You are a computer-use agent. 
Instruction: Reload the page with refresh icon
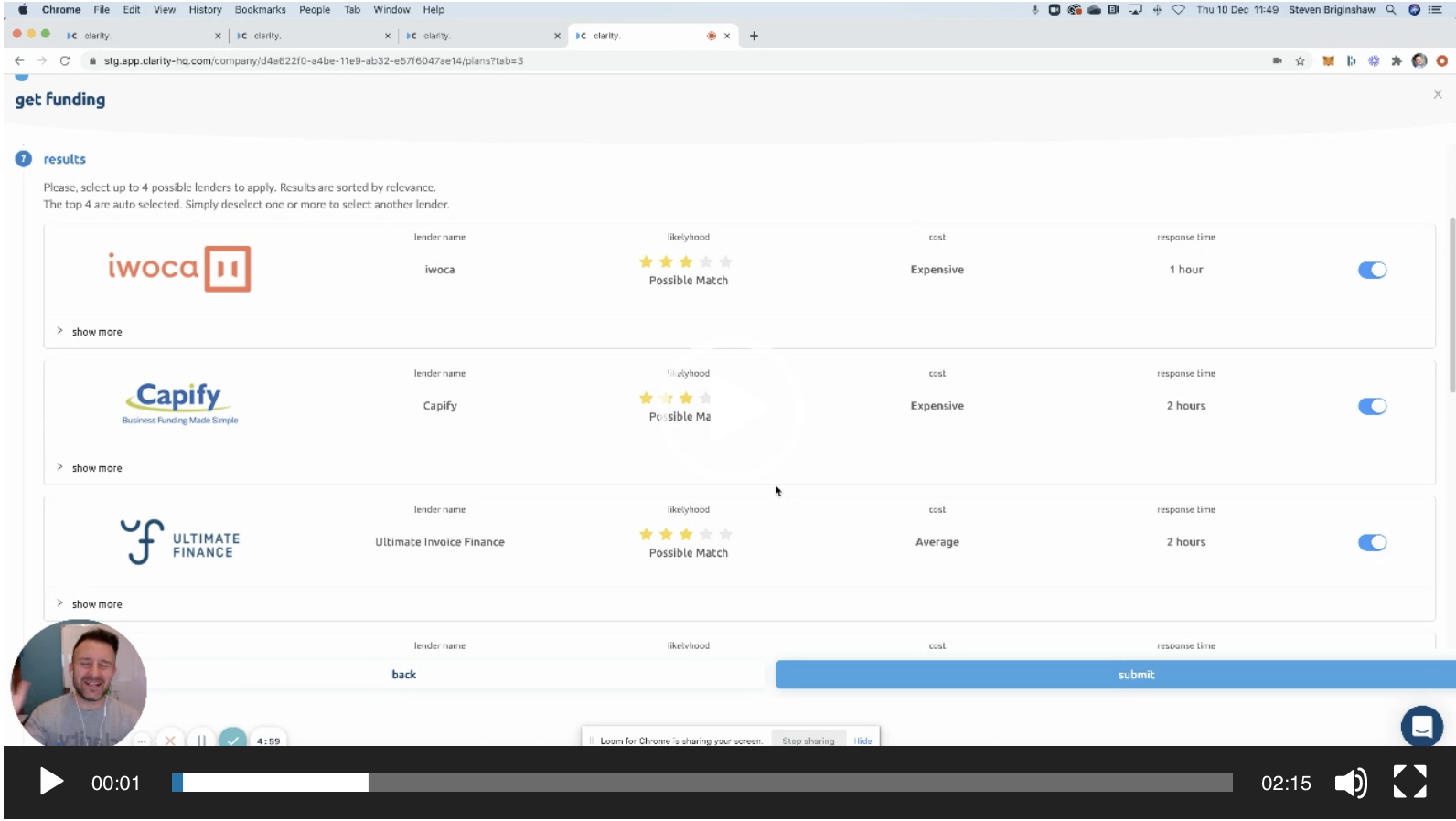[65, 60]
